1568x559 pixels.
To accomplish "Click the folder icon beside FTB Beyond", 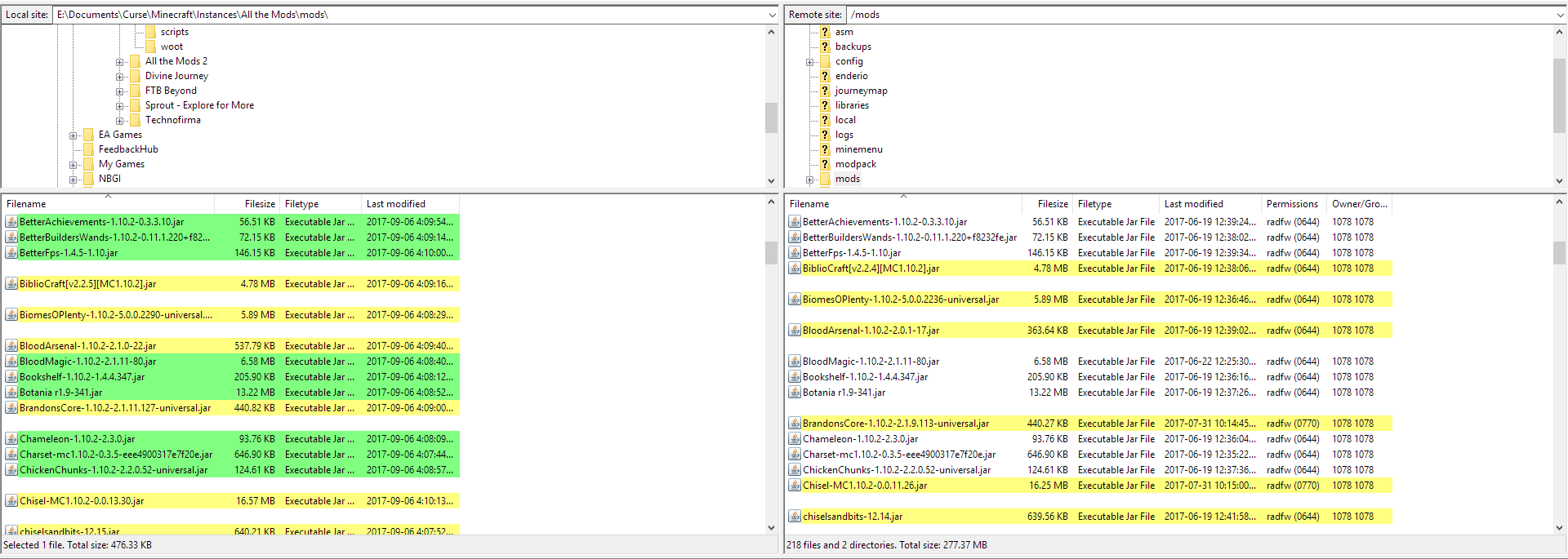I will point(135,91).
